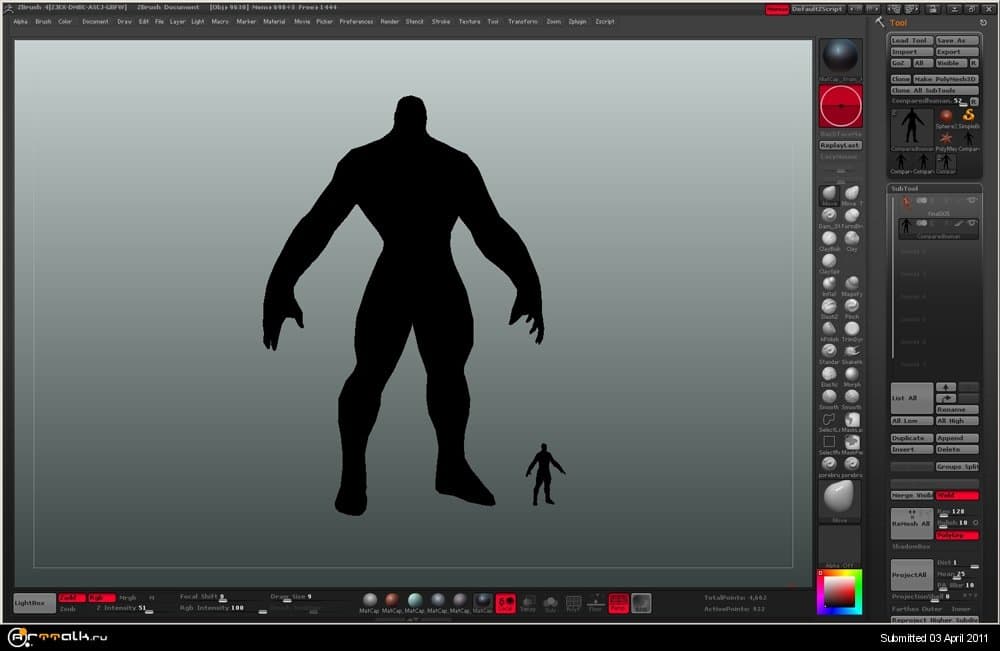The width and height of the screenshot is (1000, 651).
Task: Toggle the Rgb paint mode
Action: click(x=100, y=598)
